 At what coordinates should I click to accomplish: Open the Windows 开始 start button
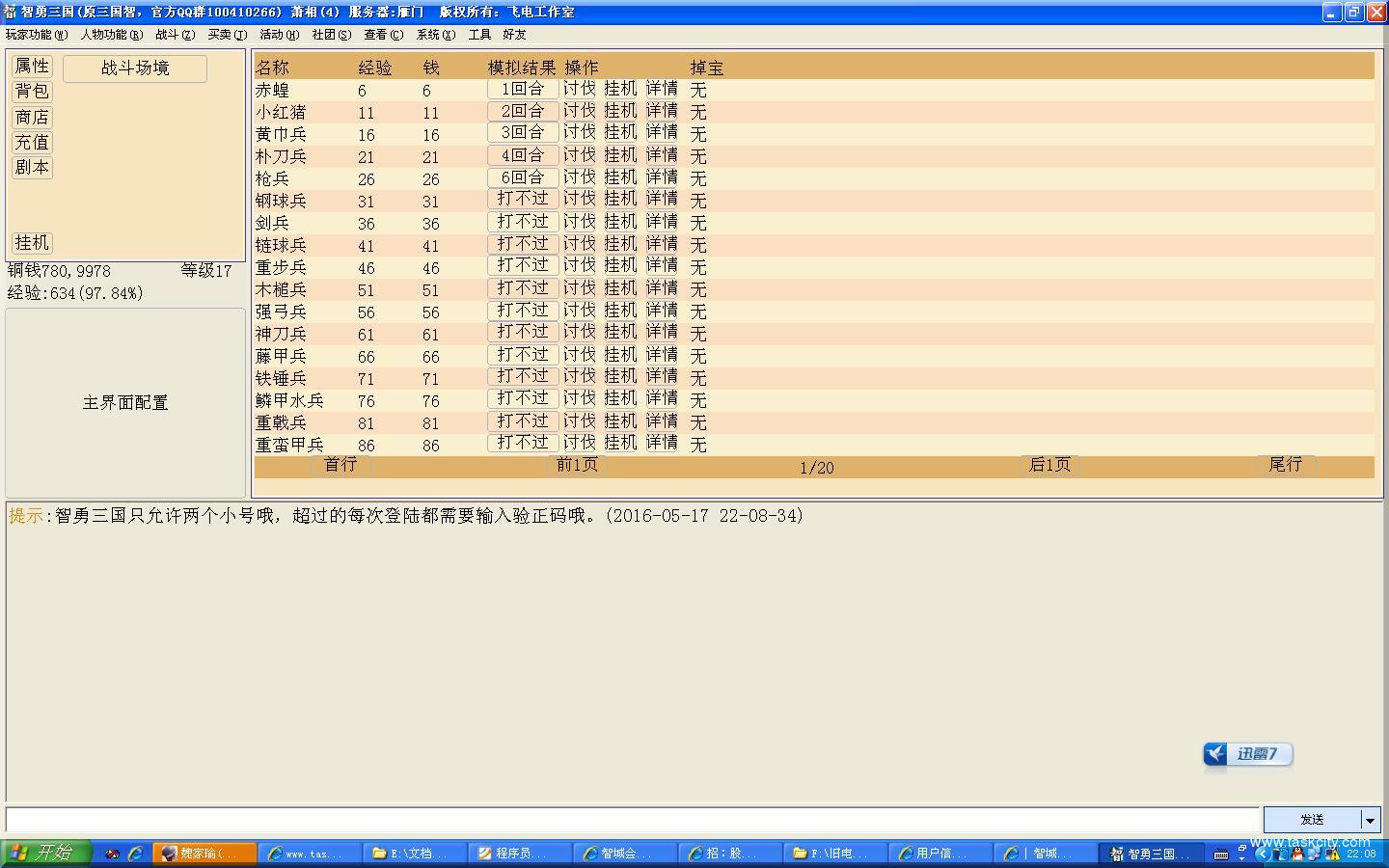click(x=44, y=854)
